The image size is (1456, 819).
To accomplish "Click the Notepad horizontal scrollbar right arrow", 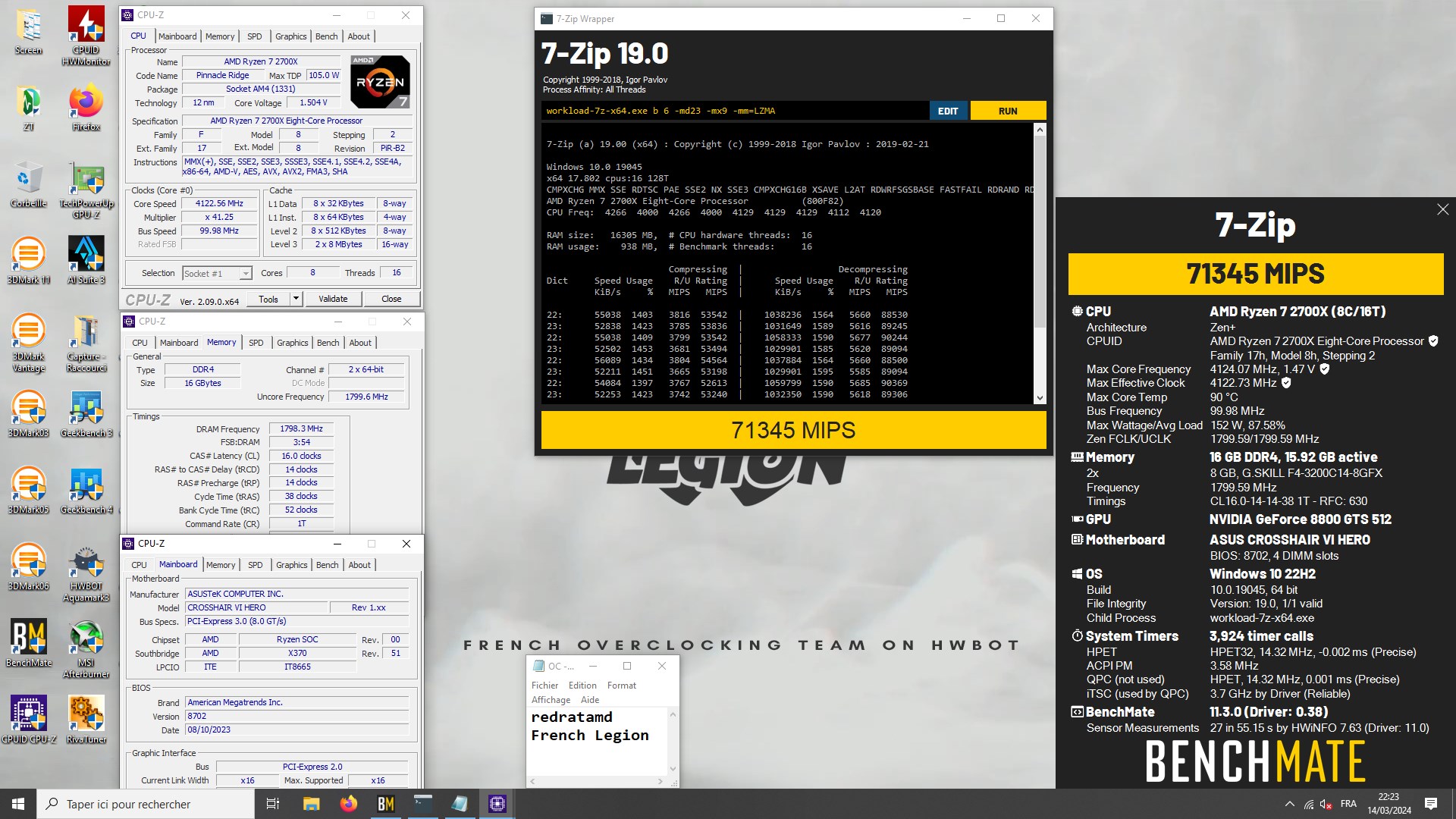I will pos(660,781).
